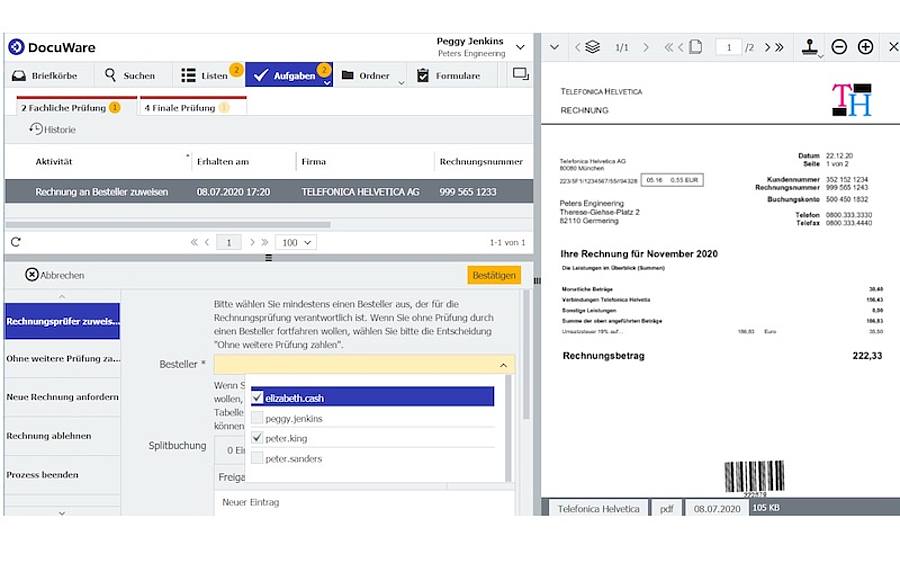This screenshot has width=900, height=563.
Task: Select the Rechnungsprüfer zuweisen decision
Action: click(63, 321)
